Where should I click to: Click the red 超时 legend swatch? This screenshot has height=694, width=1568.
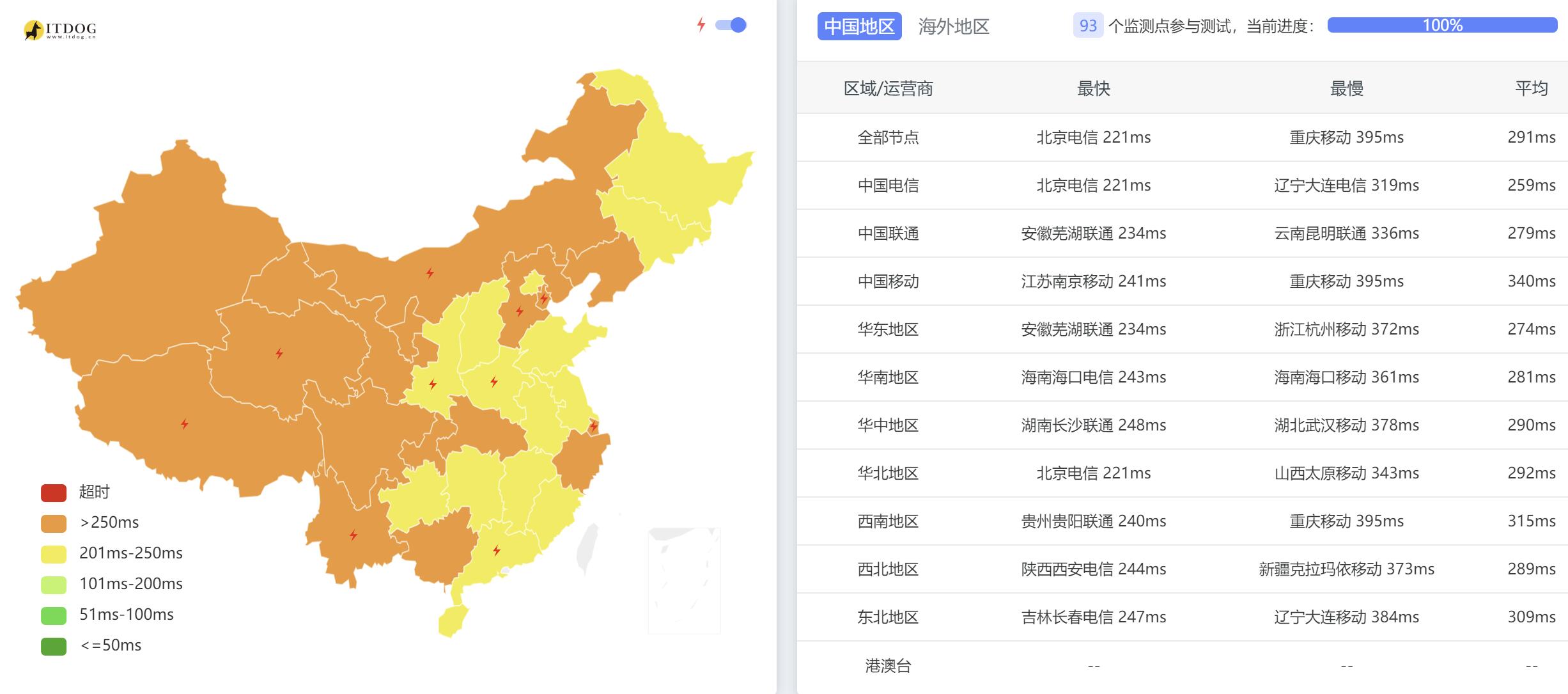pos(54,493)
